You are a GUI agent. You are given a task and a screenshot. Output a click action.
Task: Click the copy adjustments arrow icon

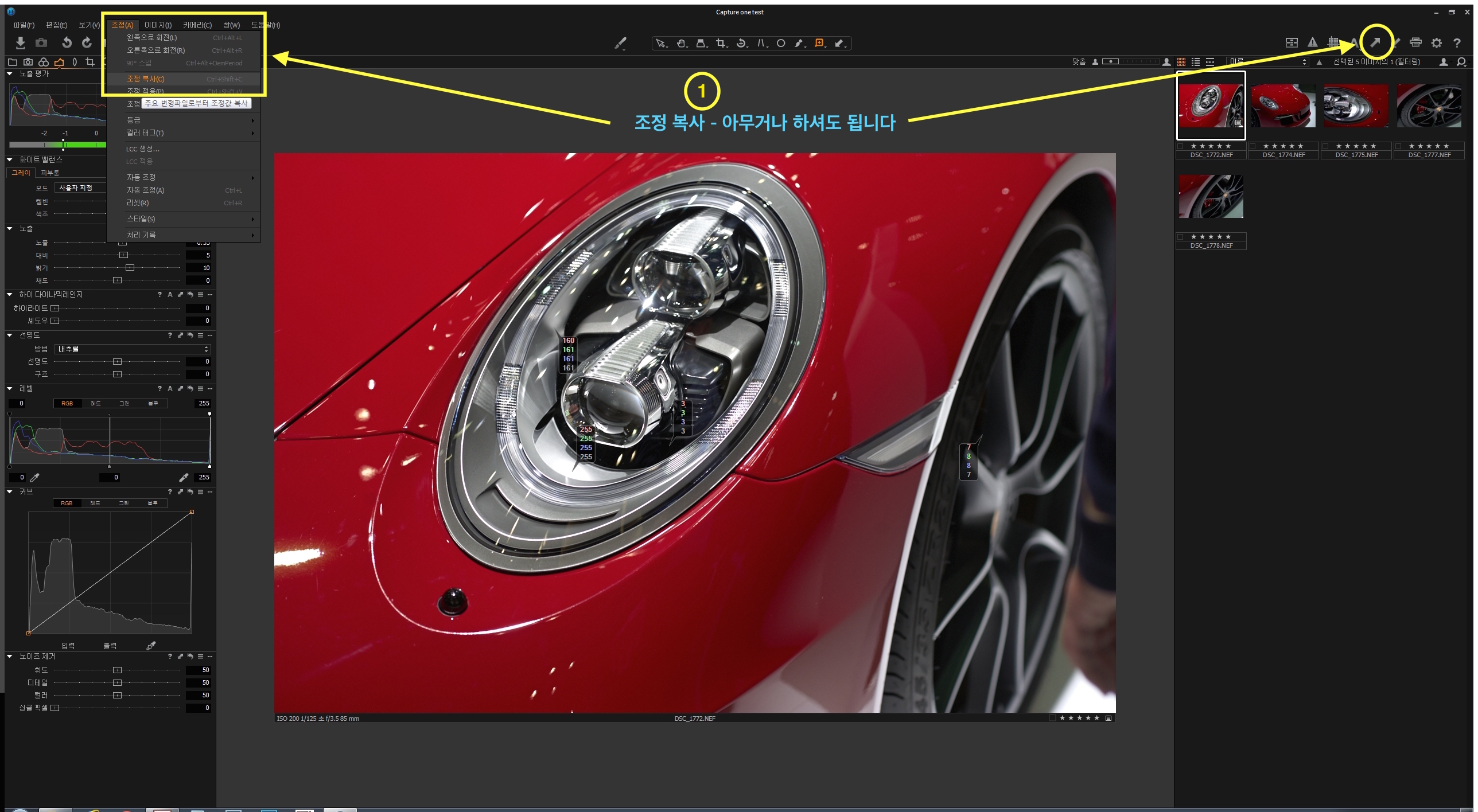tap(1375, 42)
